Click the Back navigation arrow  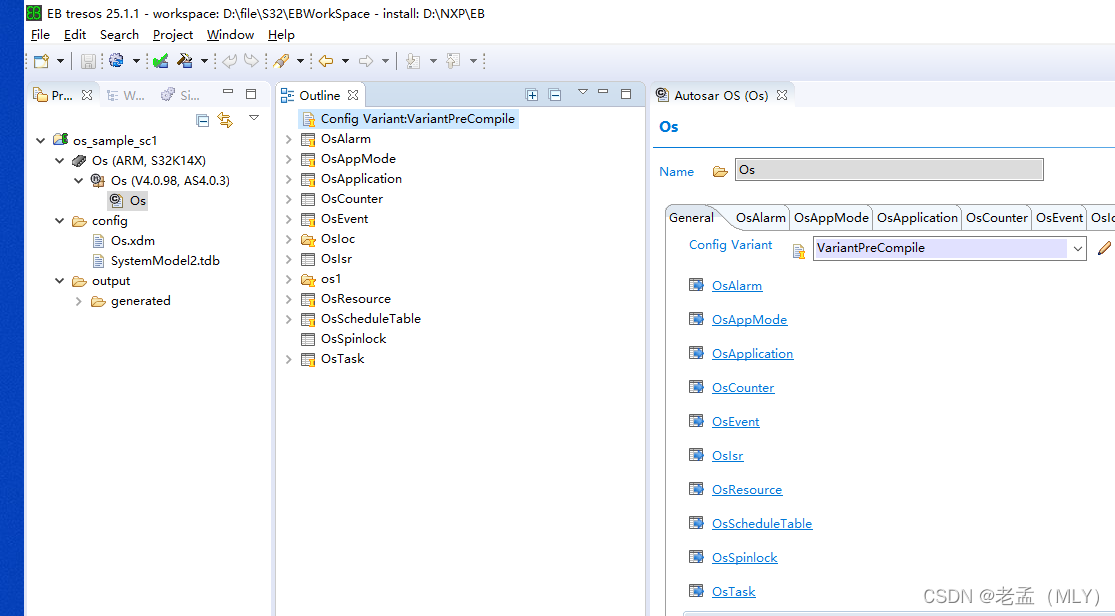coord(326,61)
